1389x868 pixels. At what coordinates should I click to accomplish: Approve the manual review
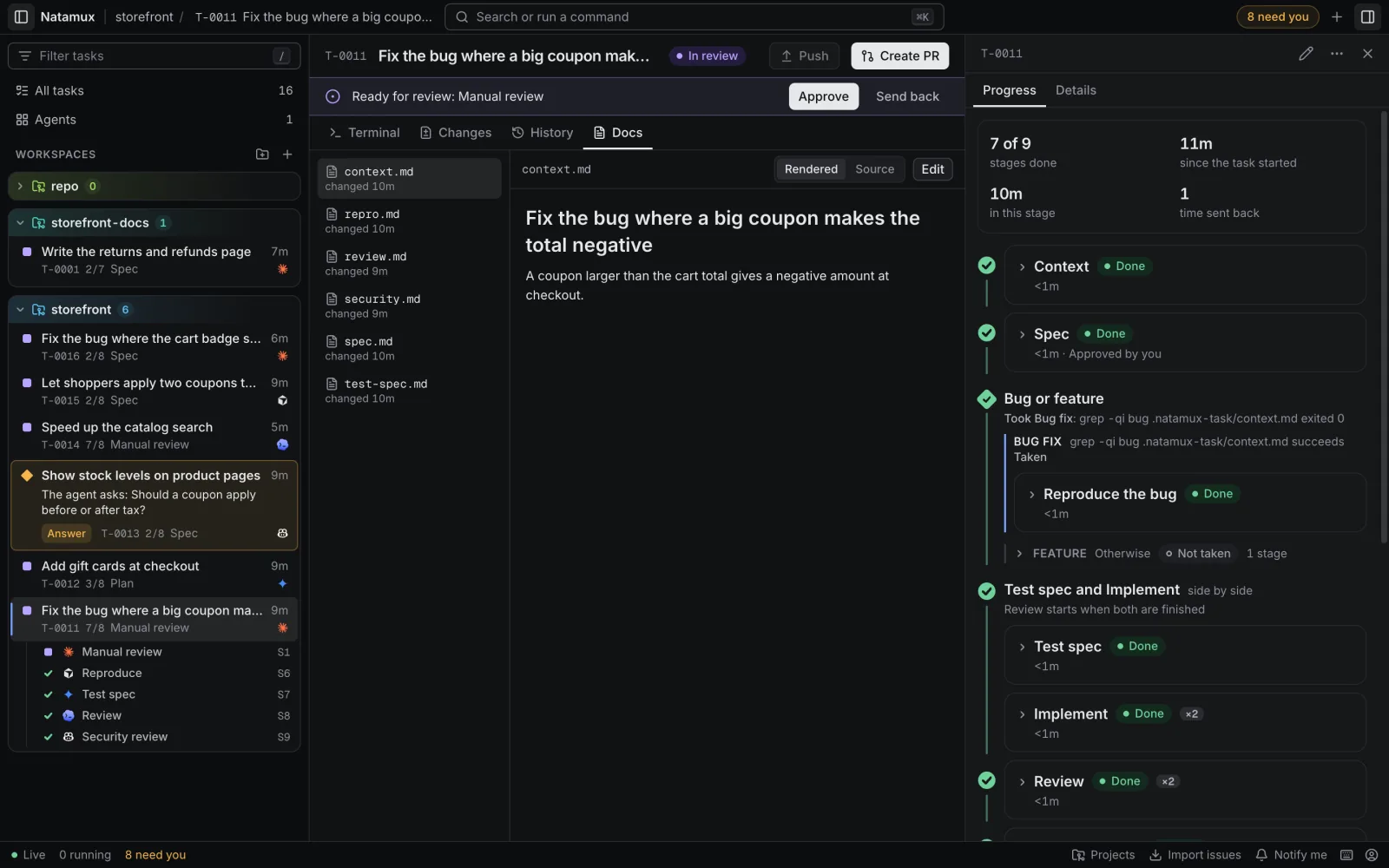(x=823, y=96)
